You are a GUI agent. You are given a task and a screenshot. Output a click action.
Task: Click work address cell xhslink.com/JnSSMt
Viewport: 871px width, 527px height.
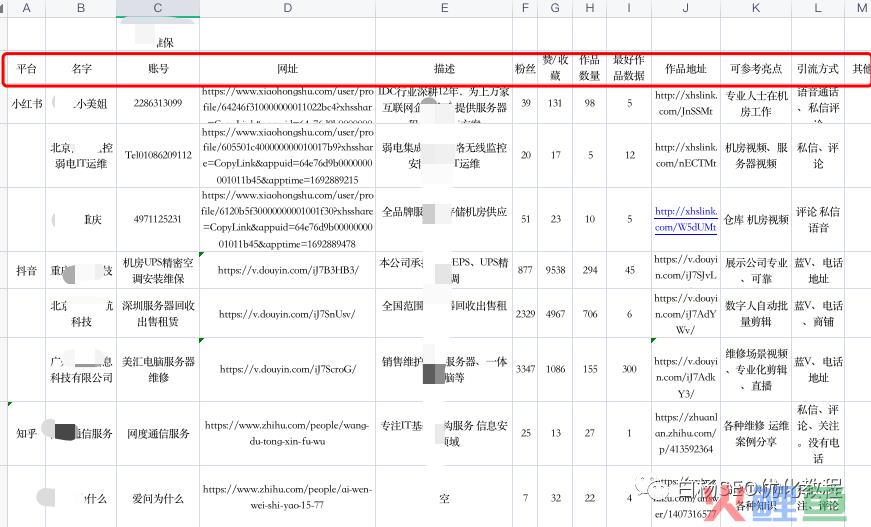[685, 103]
